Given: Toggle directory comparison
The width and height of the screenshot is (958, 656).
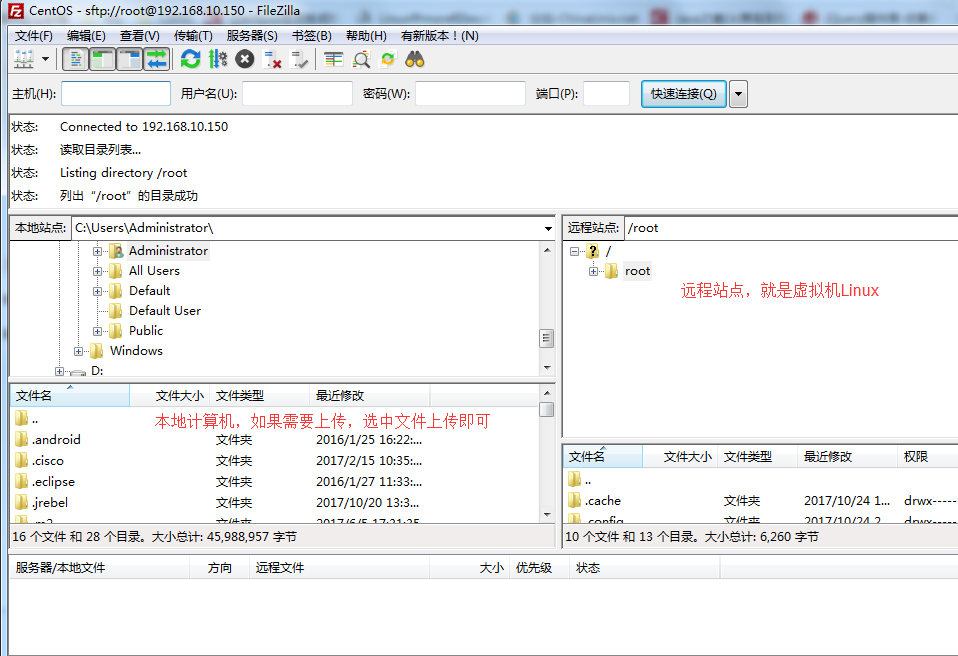Looking at the screenshot, I should pyautogui.click(x=361, y=59).
